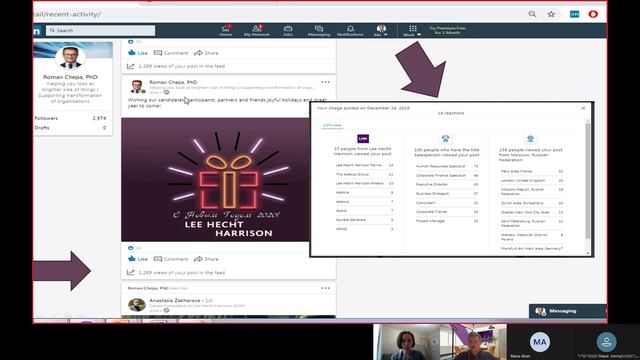Click the Drafts row in the sidebar

(70, 128)
